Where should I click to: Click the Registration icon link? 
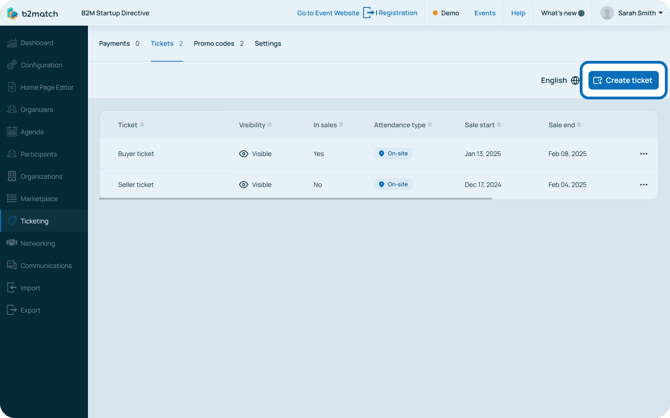point(369,13)
